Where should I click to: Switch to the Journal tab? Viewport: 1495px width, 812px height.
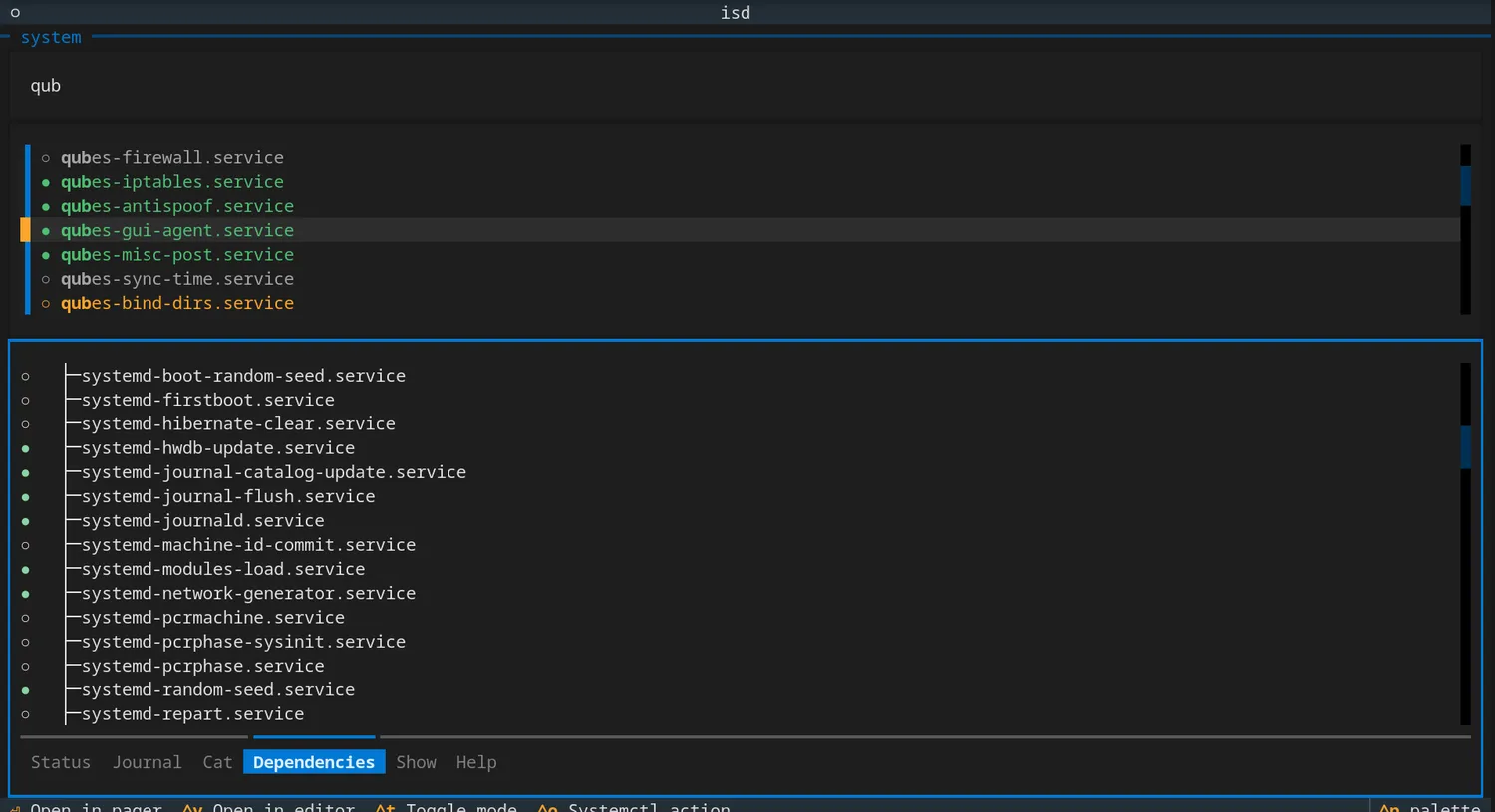[147, 762]
